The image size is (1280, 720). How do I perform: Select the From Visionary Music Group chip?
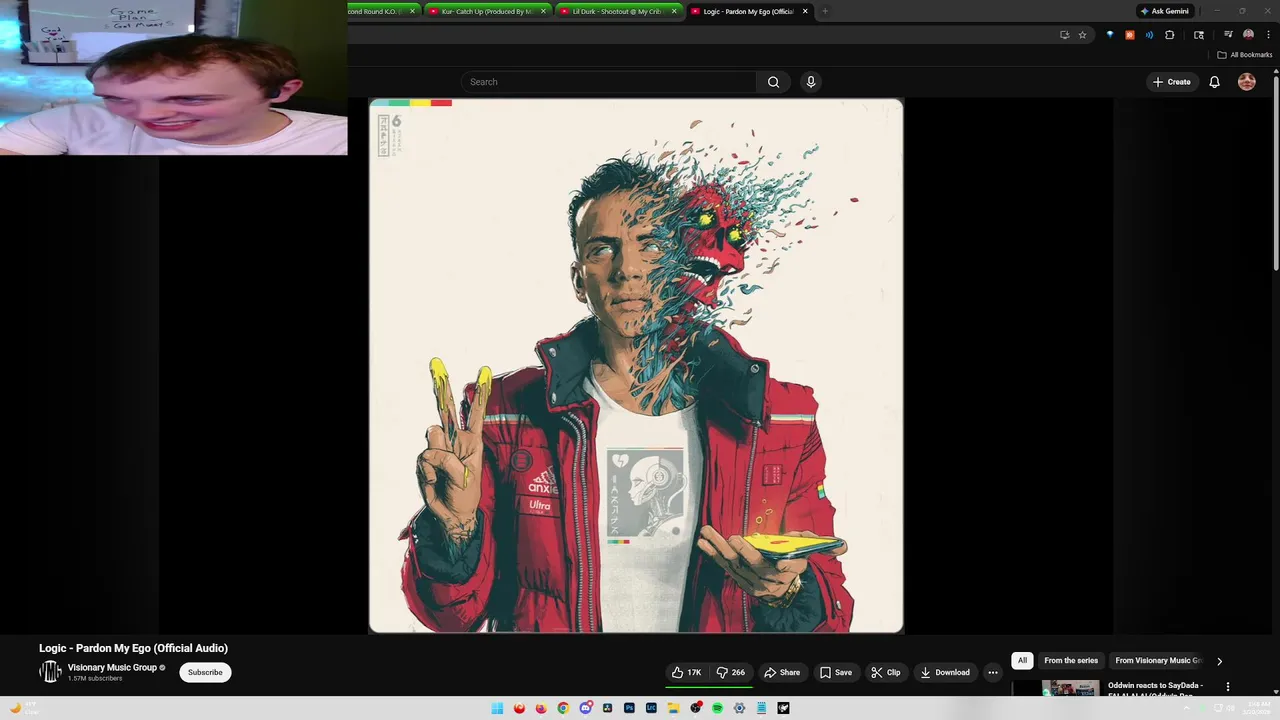(1158, 660)
